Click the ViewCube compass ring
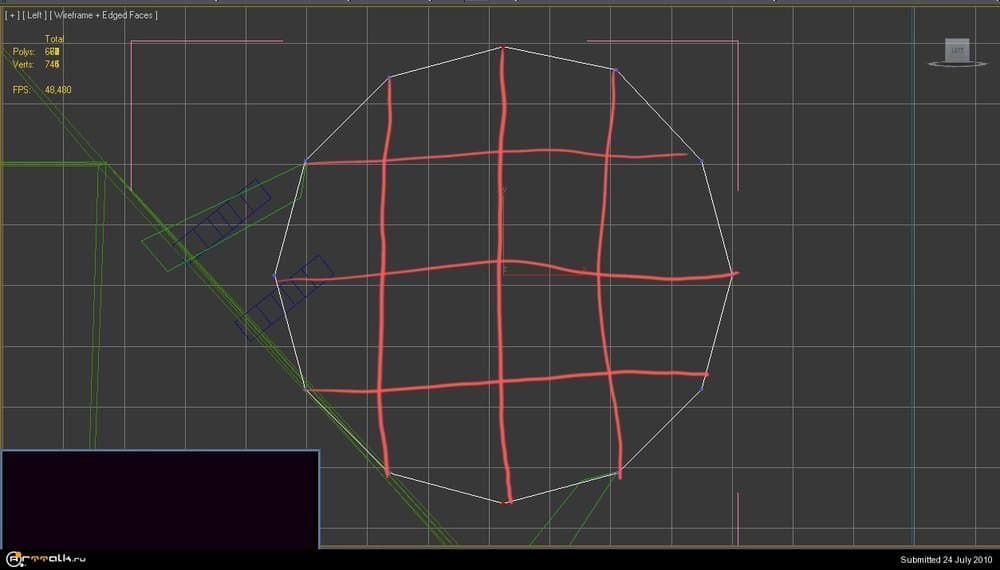Viewport: 1000px width, 570px height. tap(957, 64)
